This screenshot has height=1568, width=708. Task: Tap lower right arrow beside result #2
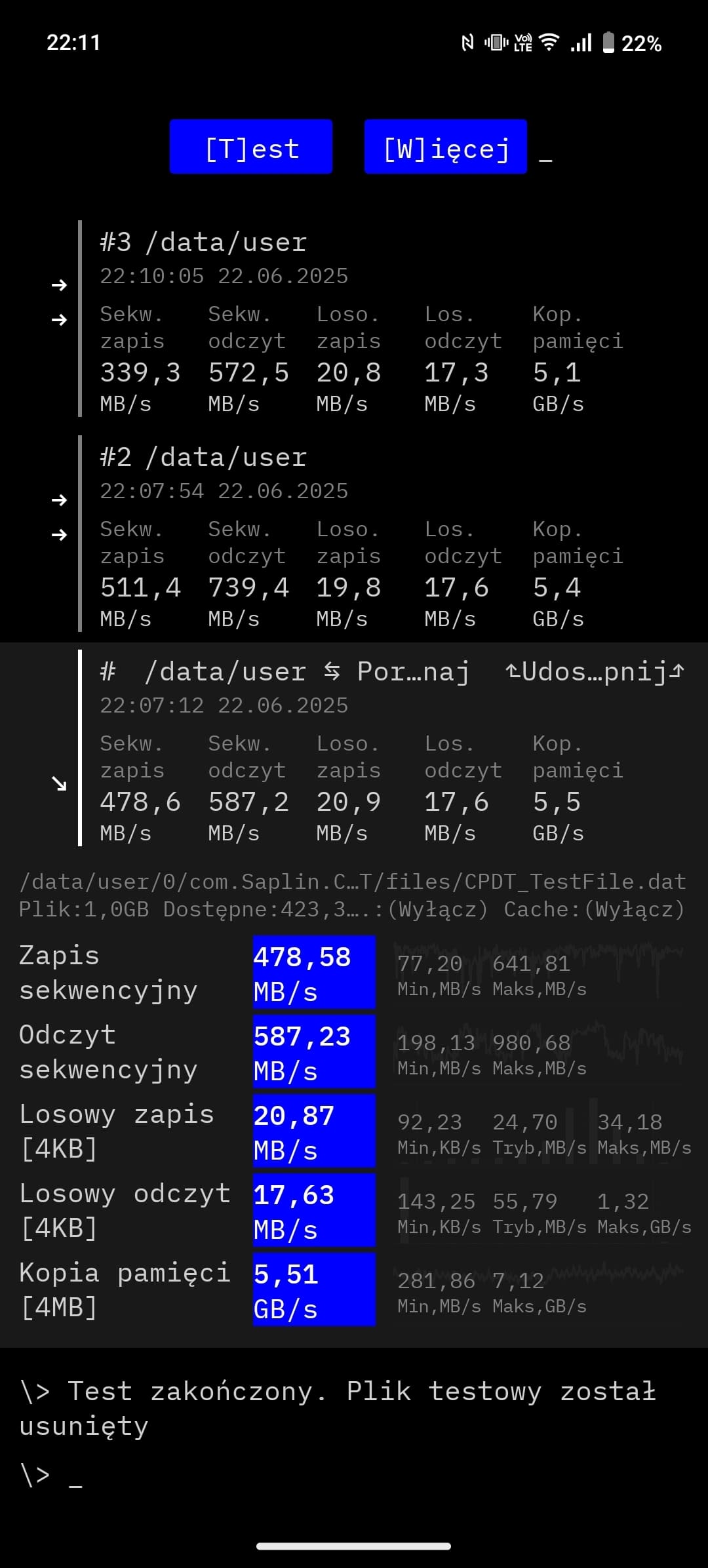tap(59, 535)
